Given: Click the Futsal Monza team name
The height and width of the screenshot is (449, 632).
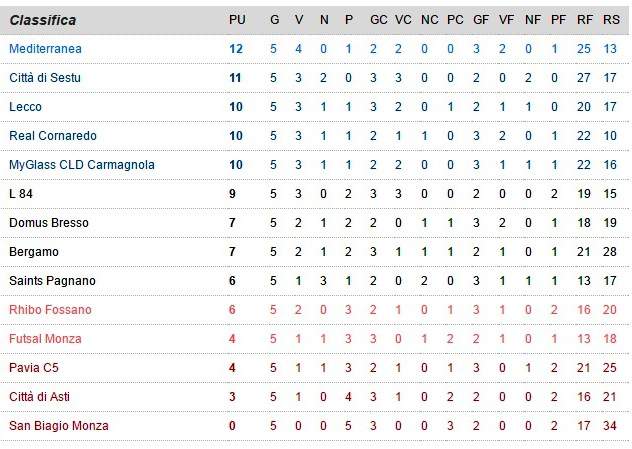Looking at the screenshot, I should [x=46, y=339].
